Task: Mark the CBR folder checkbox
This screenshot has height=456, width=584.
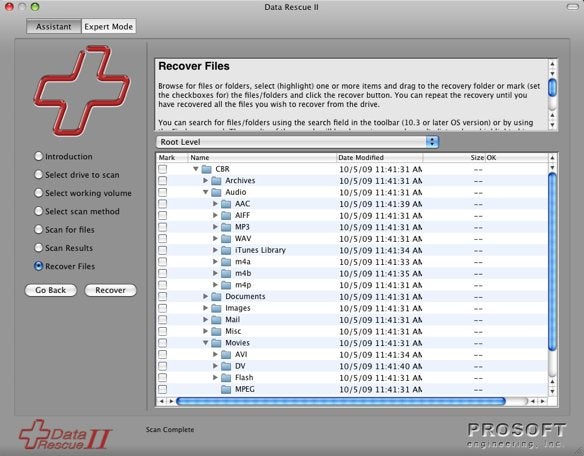Action: tap(162, 169)
